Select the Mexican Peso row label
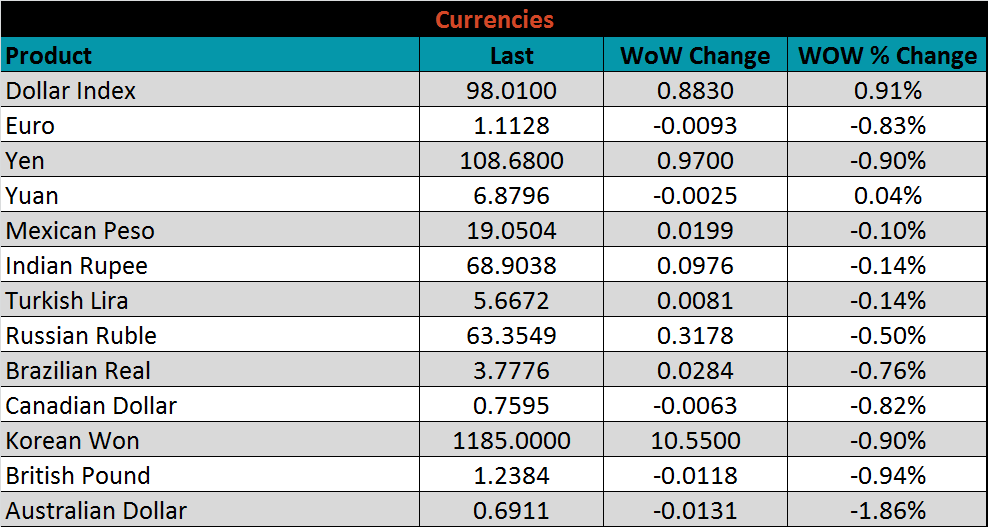The image size is (988, 527). click(x=80, y=231)
